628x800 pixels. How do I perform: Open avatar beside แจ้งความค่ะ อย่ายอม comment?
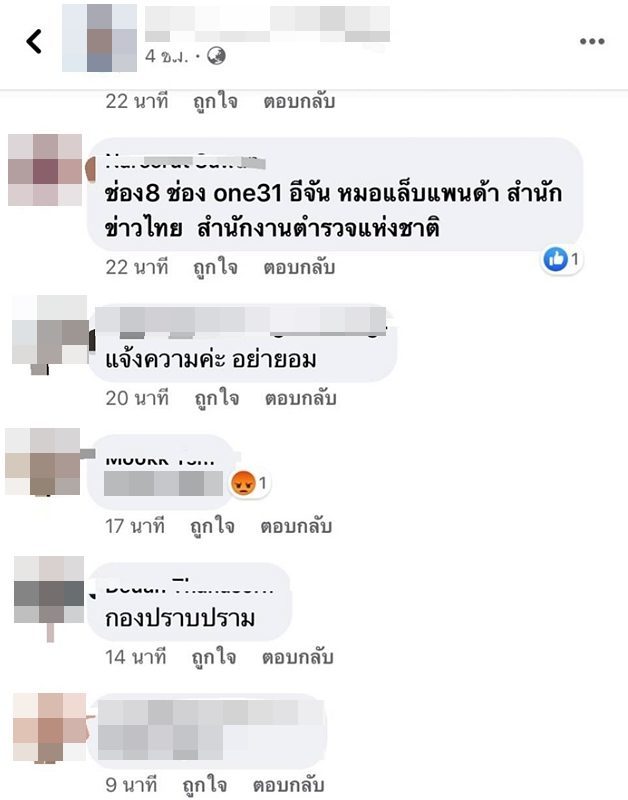coord(50,335)
